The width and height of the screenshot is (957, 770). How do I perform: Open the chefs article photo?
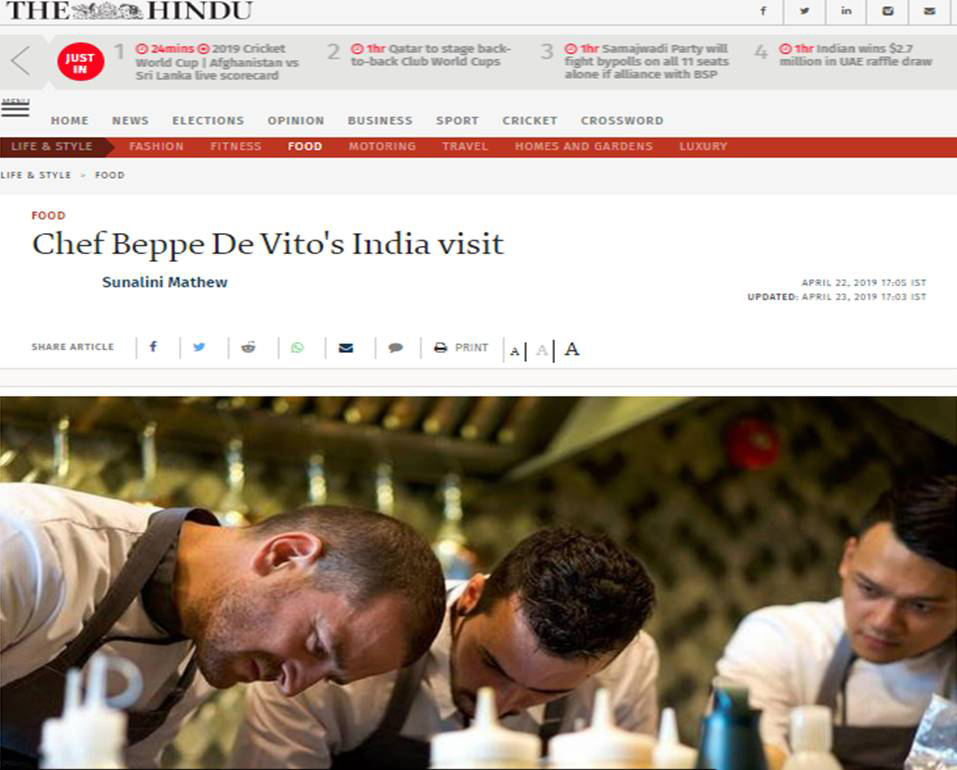pyautogui.click(x=478, y=583)
